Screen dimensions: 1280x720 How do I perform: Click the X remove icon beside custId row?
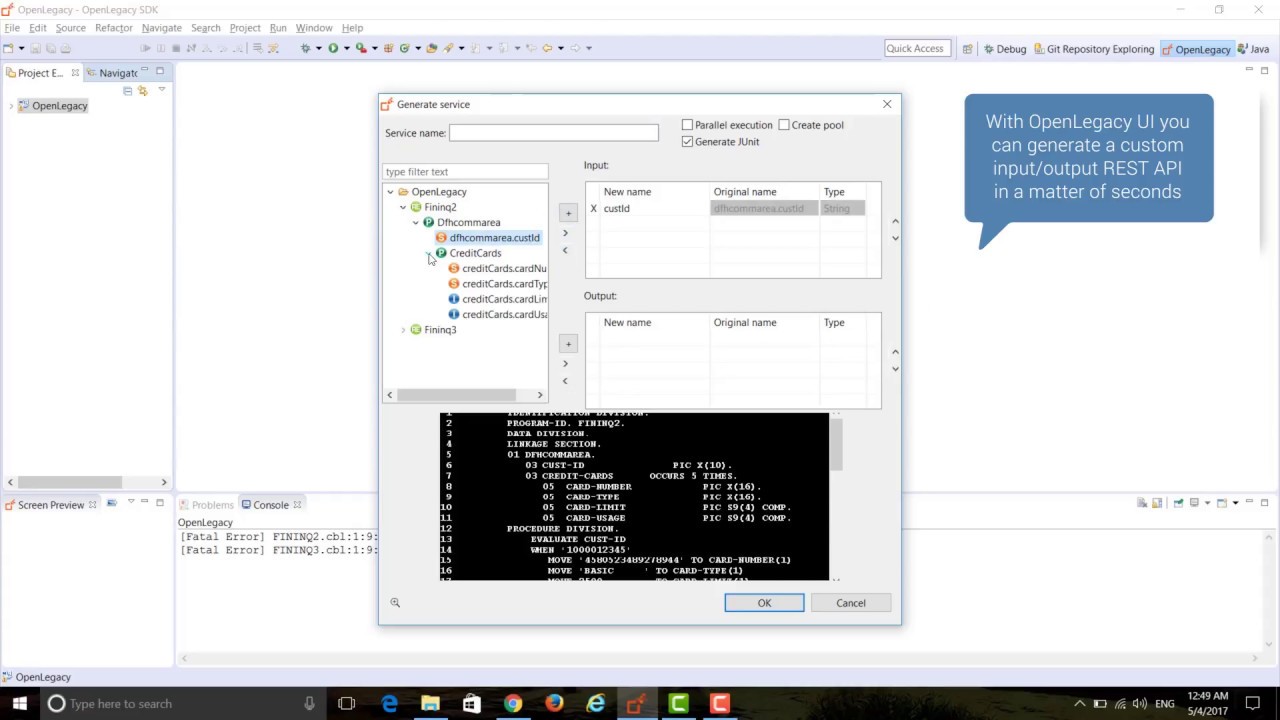pos(593,208)
